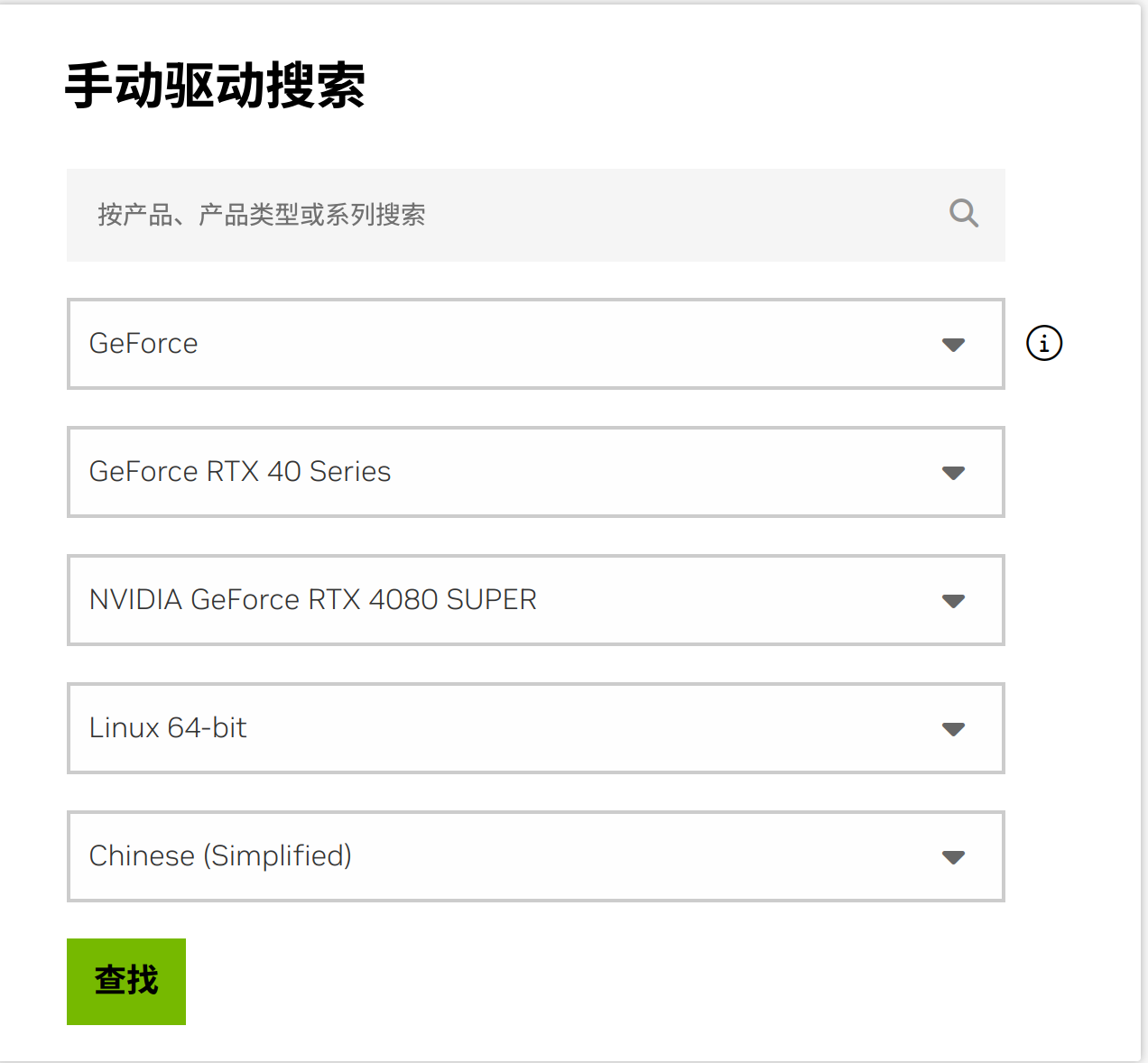Open the NVIDIA GeForce RTX 4080 SUPER product dropdown
This screenshot has height=1063, width=1148.
536,601
